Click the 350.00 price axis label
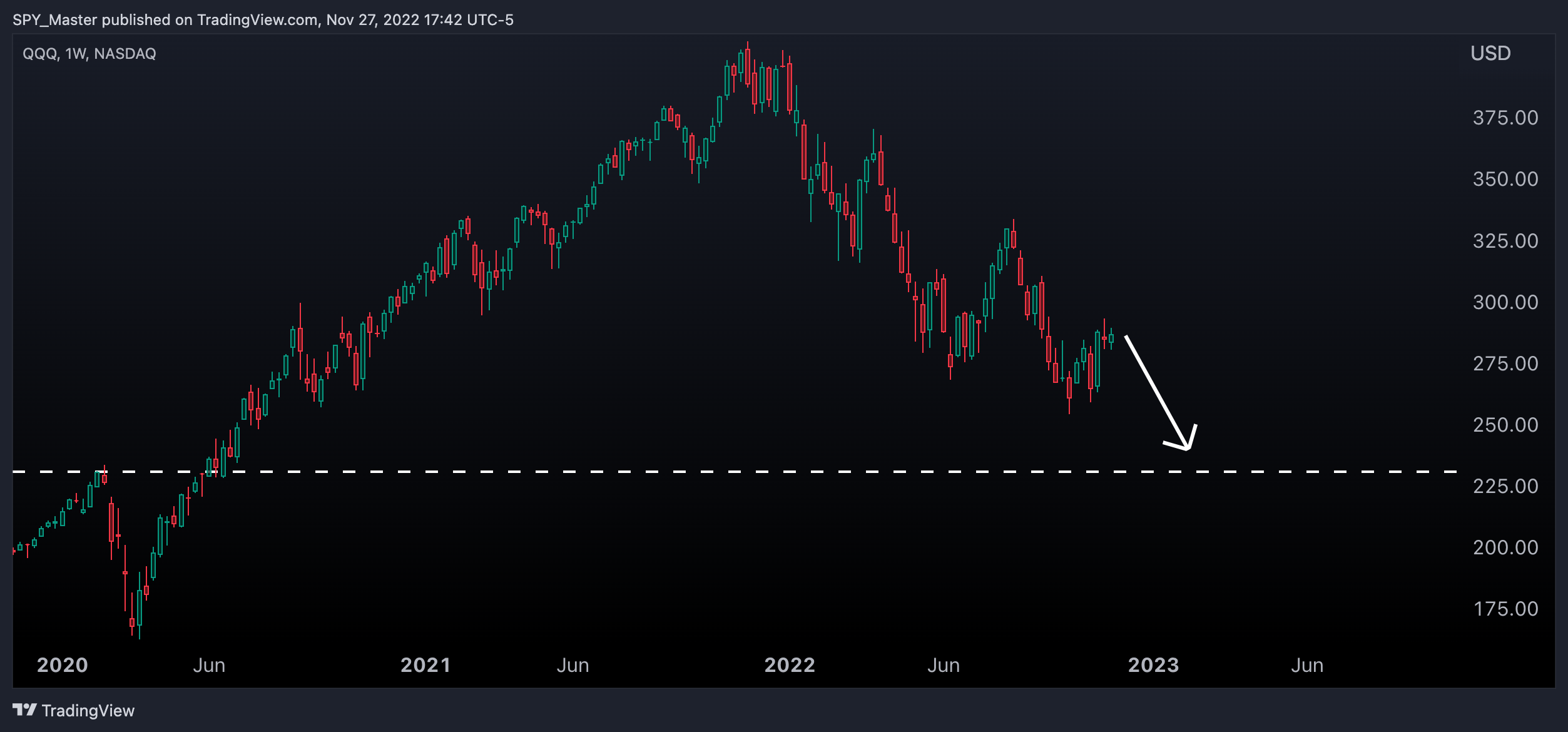Image resolution: width=1568 pixels, height=732 pixels. click(1505, 179)
